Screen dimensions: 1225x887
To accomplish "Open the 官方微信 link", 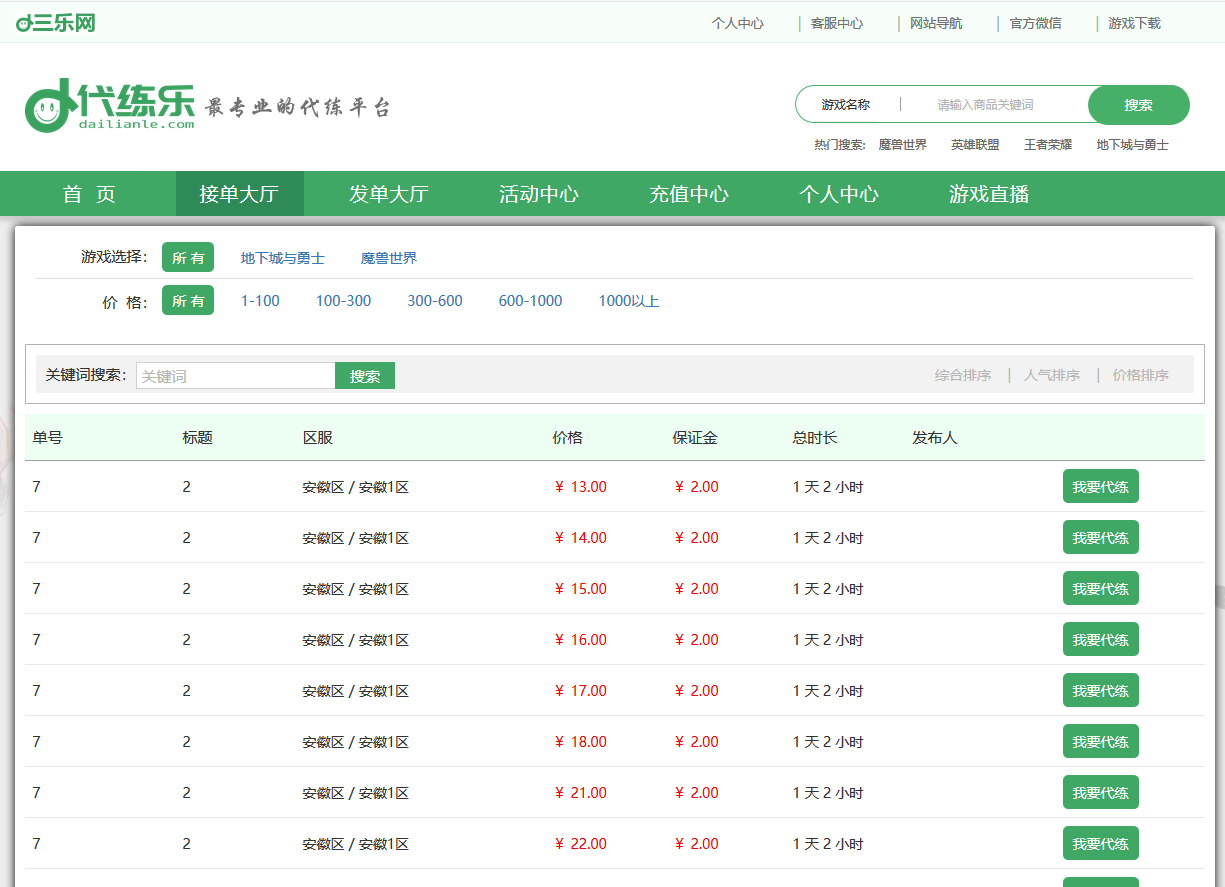I will point(1035,23).
